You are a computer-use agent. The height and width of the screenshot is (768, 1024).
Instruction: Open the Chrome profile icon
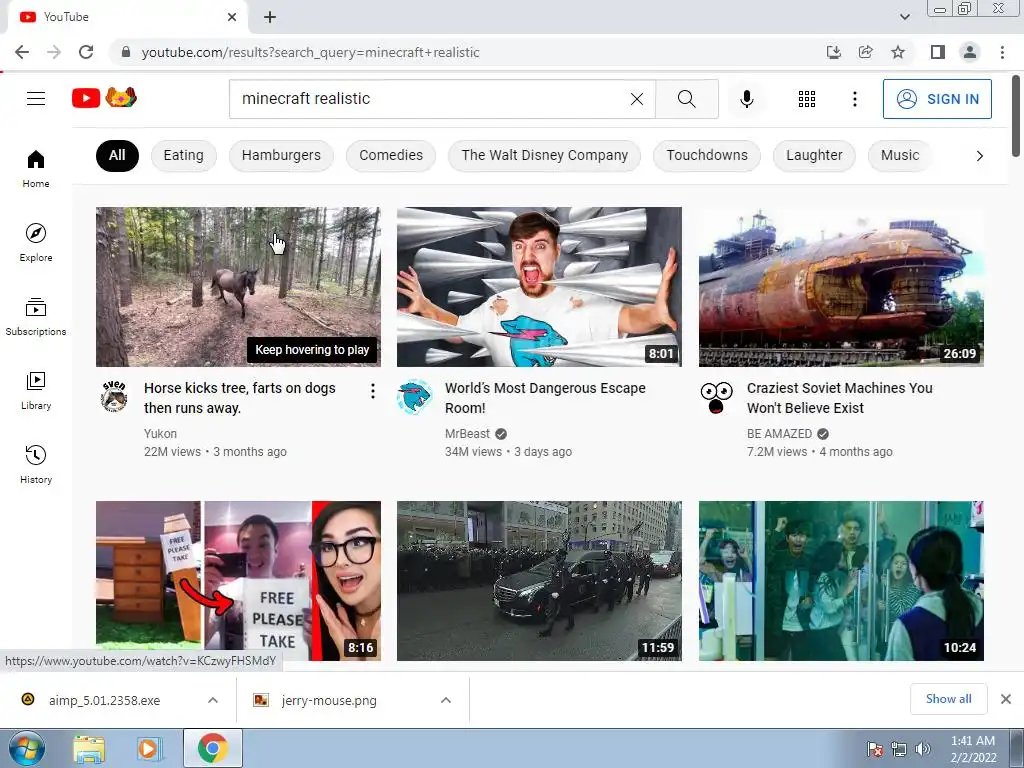point(970,52)
